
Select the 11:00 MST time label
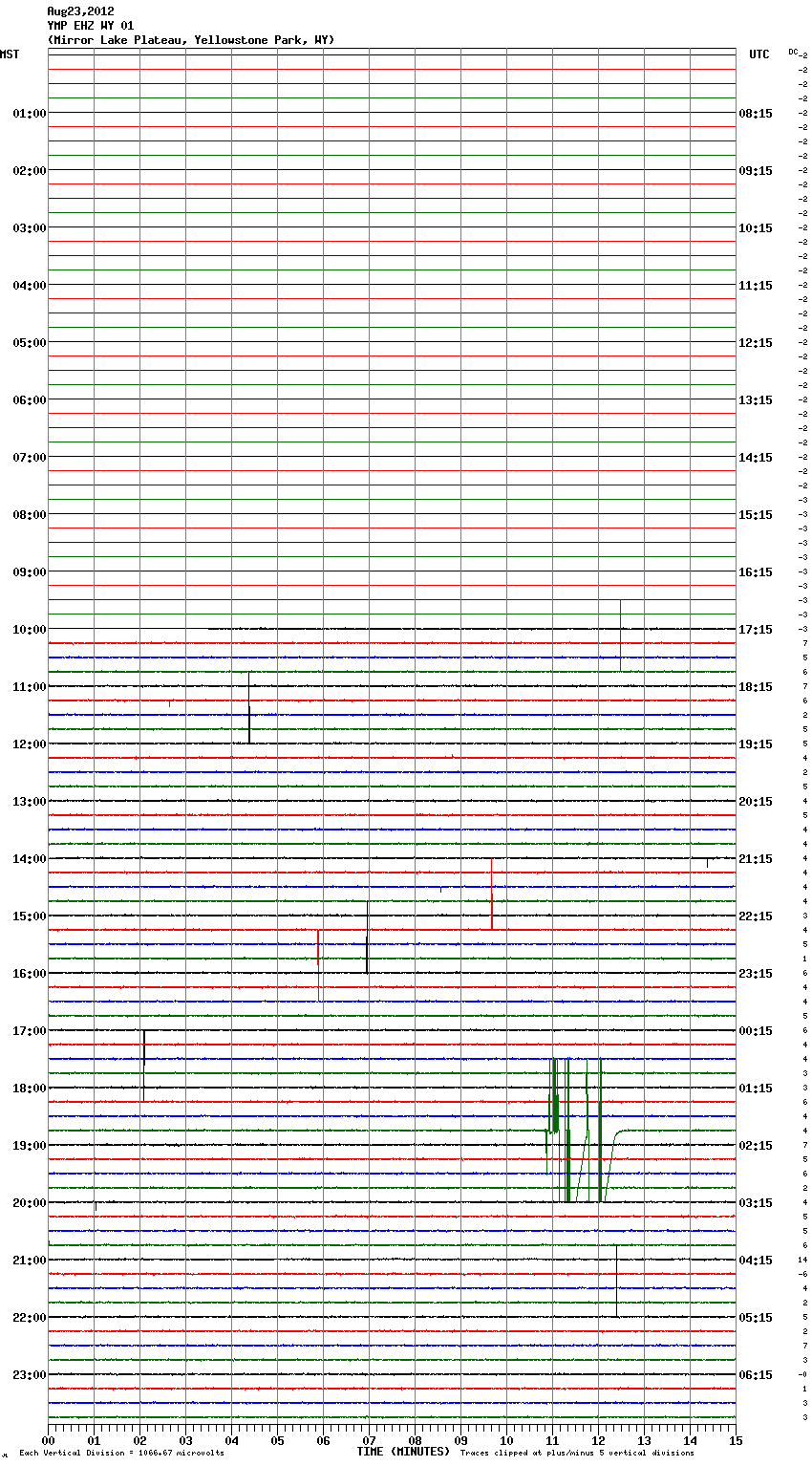(x=29, y=687)
